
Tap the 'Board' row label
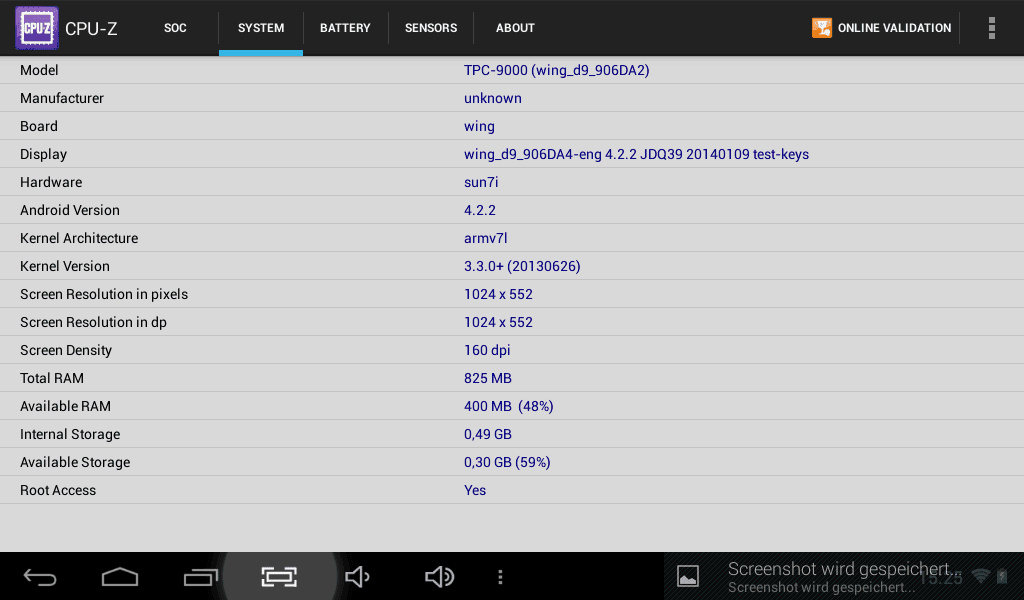tap(39, 126)
